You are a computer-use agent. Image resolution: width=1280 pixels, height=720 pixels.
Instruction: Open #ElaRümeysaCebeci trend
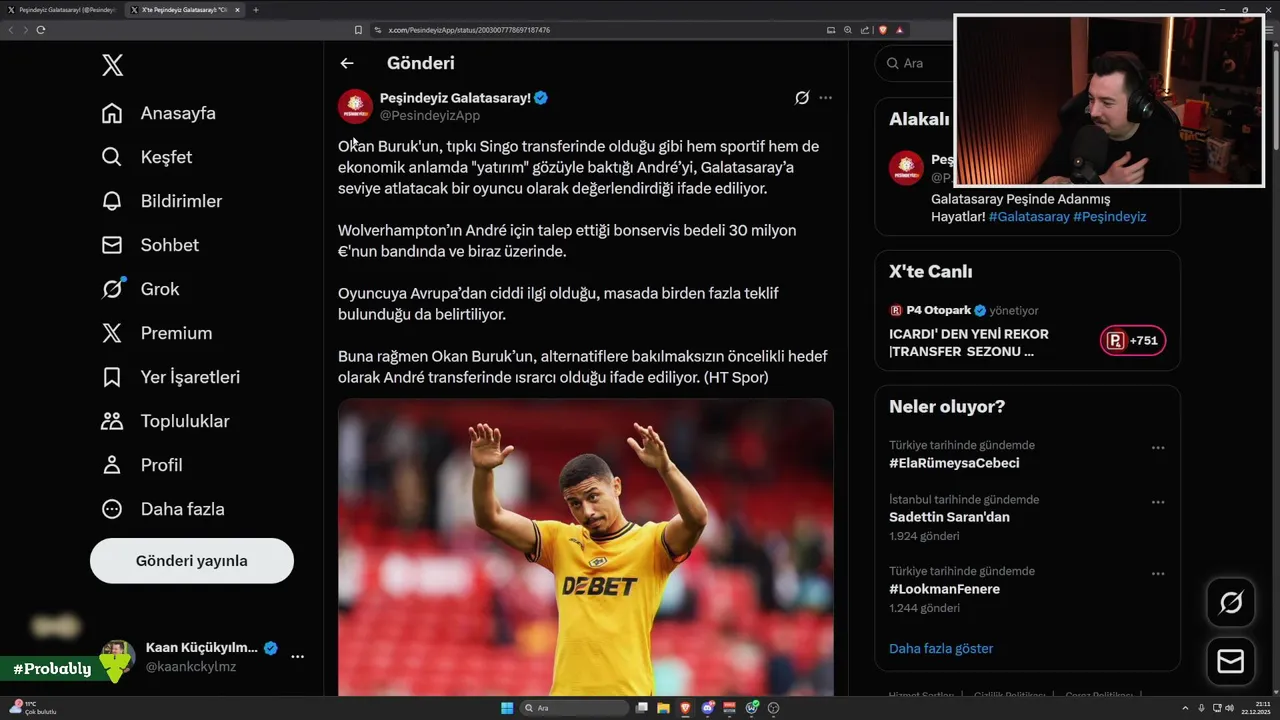pos(954,463)
